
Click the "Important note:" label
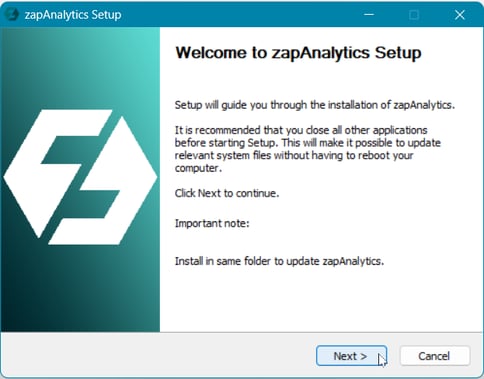[x=212, y=223]
